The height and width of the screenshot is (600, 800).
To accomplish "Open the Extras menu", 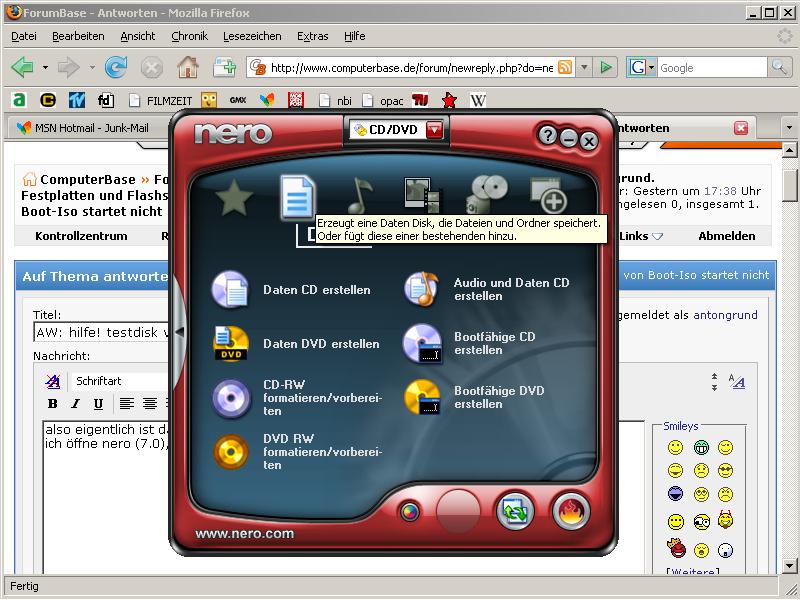I will pyautogui.click(x=312, y=36).
